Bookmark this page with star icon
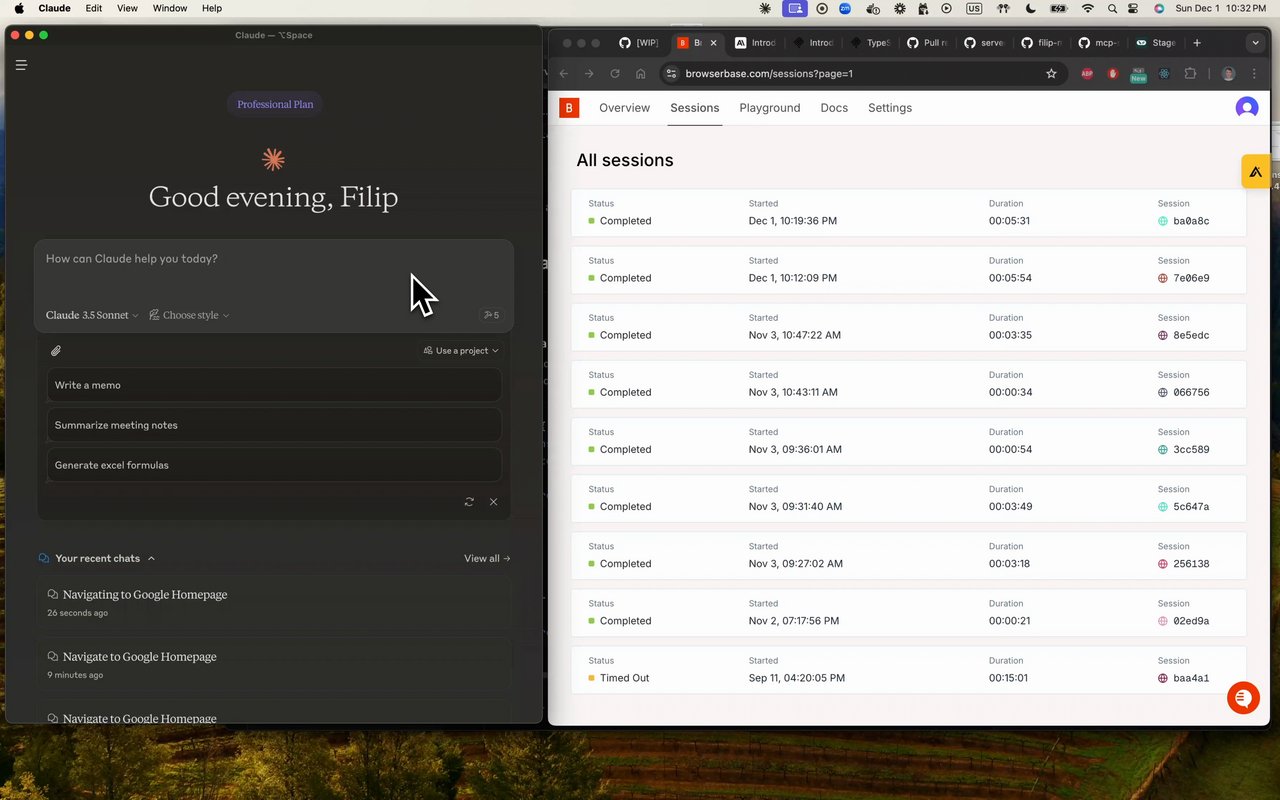1280x800 pixels. click(1051, 73)
